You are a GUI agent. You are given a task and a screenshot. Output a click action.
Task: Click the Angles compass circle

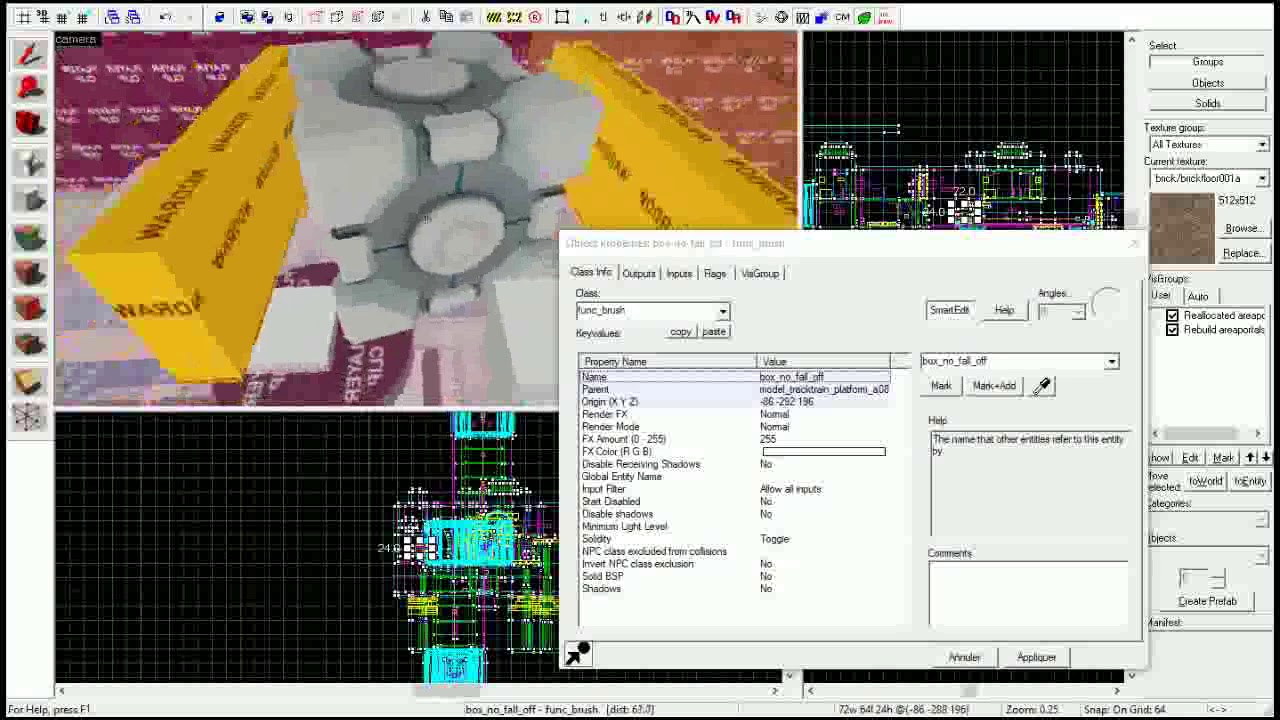coord(1107,305)
